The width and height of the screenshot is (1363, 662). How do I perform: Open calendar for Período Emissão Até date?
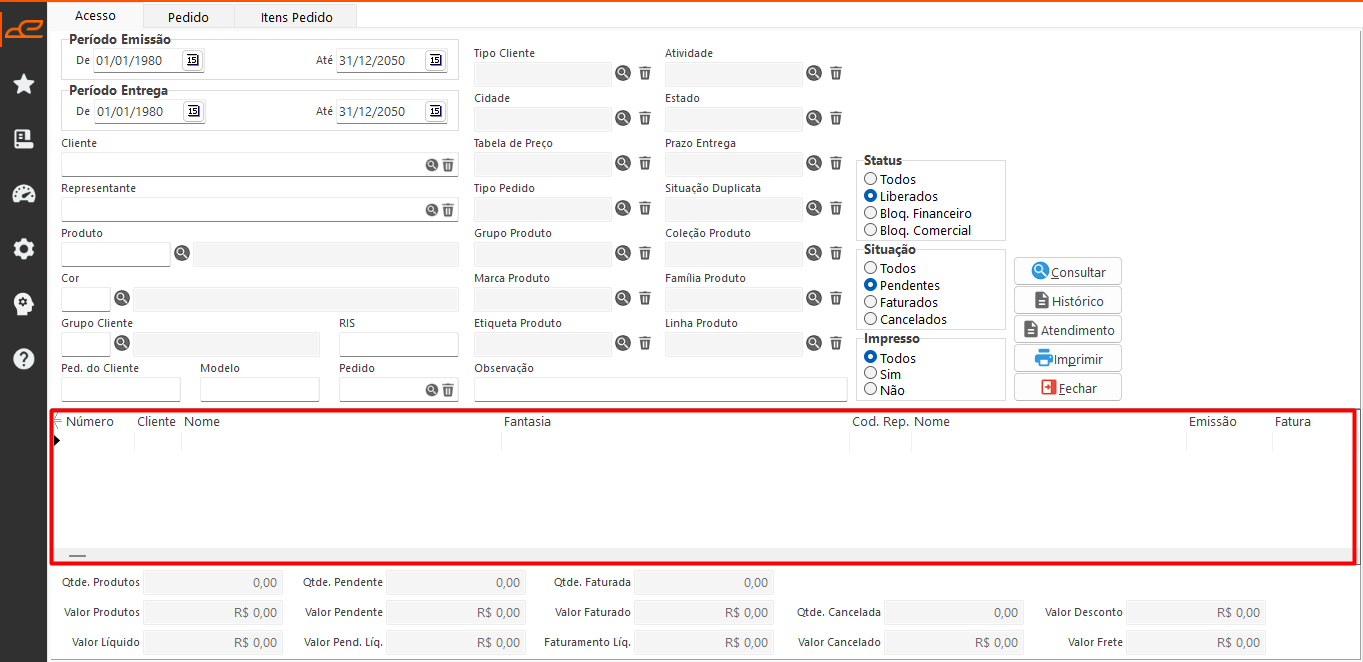coord(435,60)
